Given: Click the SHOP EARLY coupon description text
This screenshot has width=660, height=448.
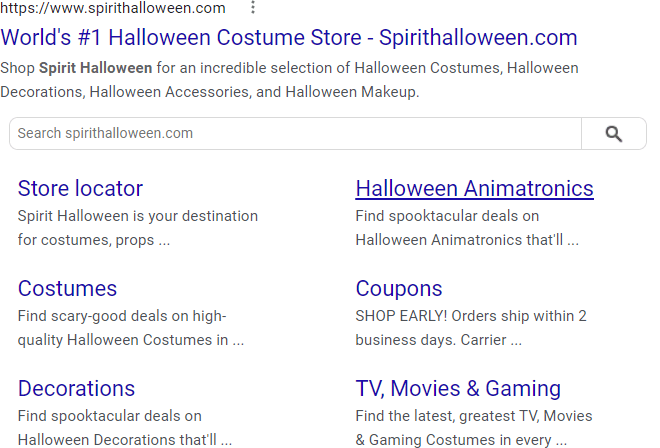Looking at the screenshot, I should coord(470,328).
